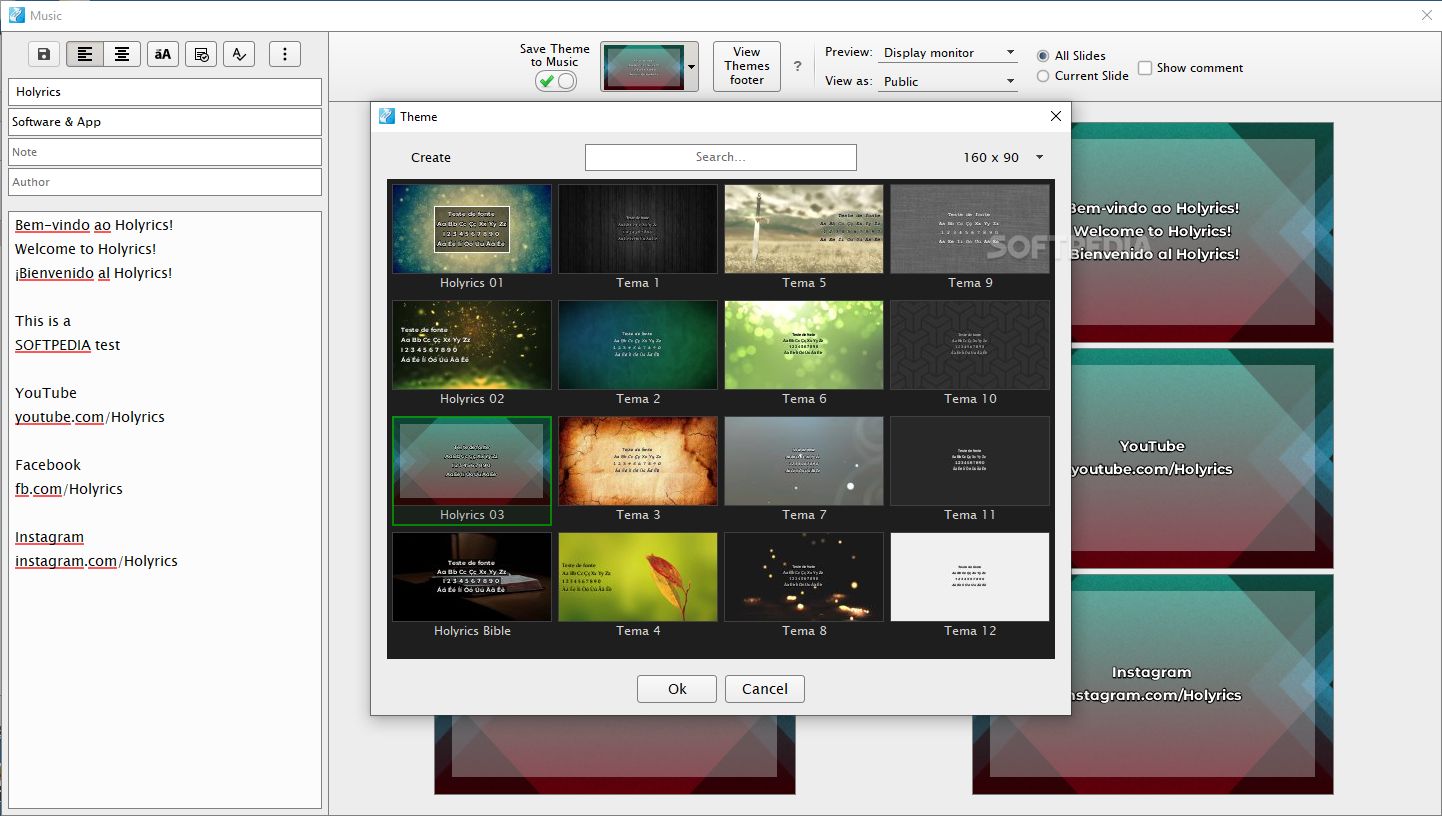1442x816 pixels.
Task: Click the Bem-vindo ao Holyrics slide preview
Action: click(1202, 232)
